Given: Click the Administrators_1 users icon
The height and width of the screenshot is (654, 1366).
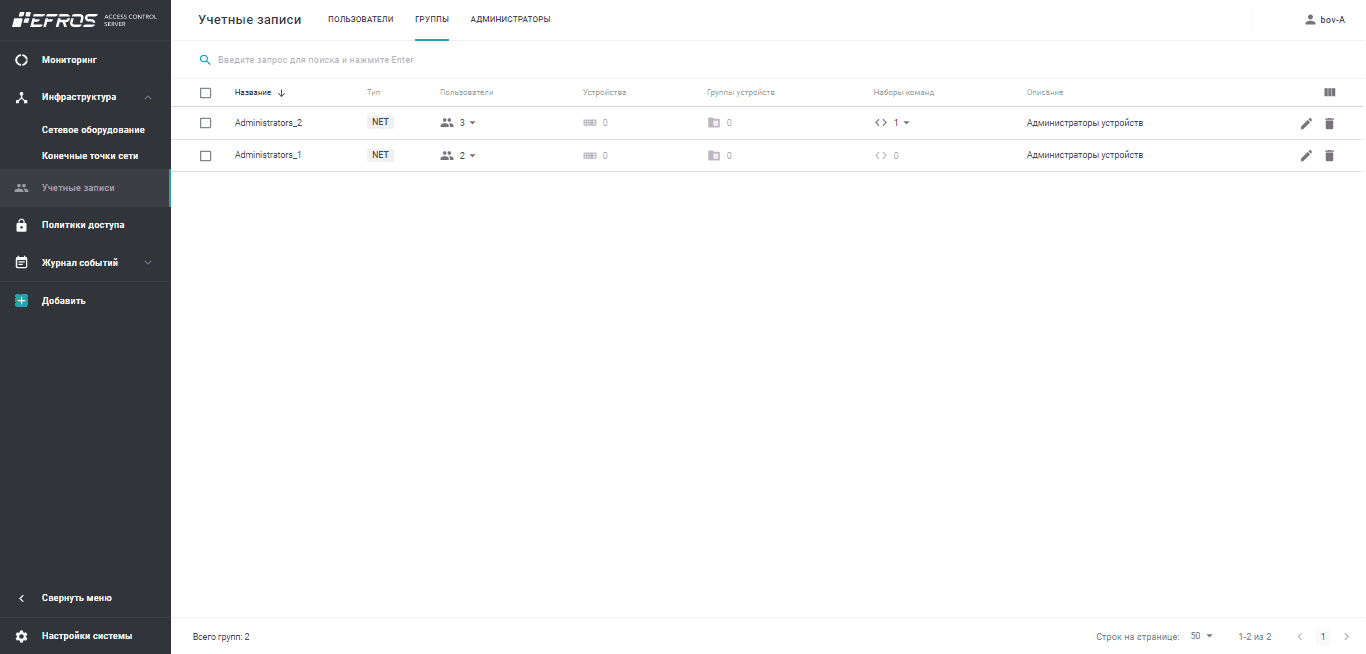Looking at the screenshot, I should click(447, 155).
